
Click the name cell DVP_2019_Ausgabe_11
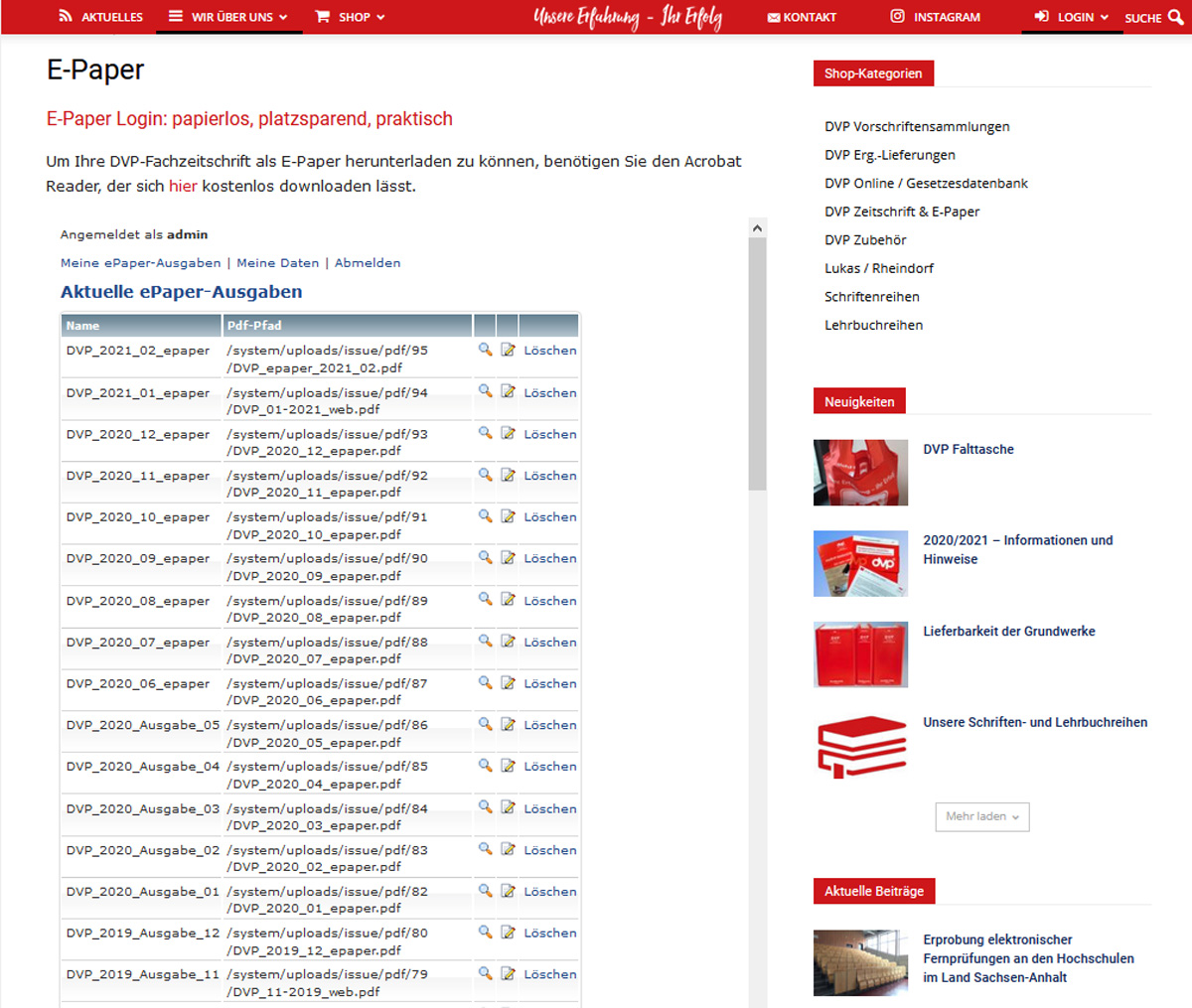point(143,974)
